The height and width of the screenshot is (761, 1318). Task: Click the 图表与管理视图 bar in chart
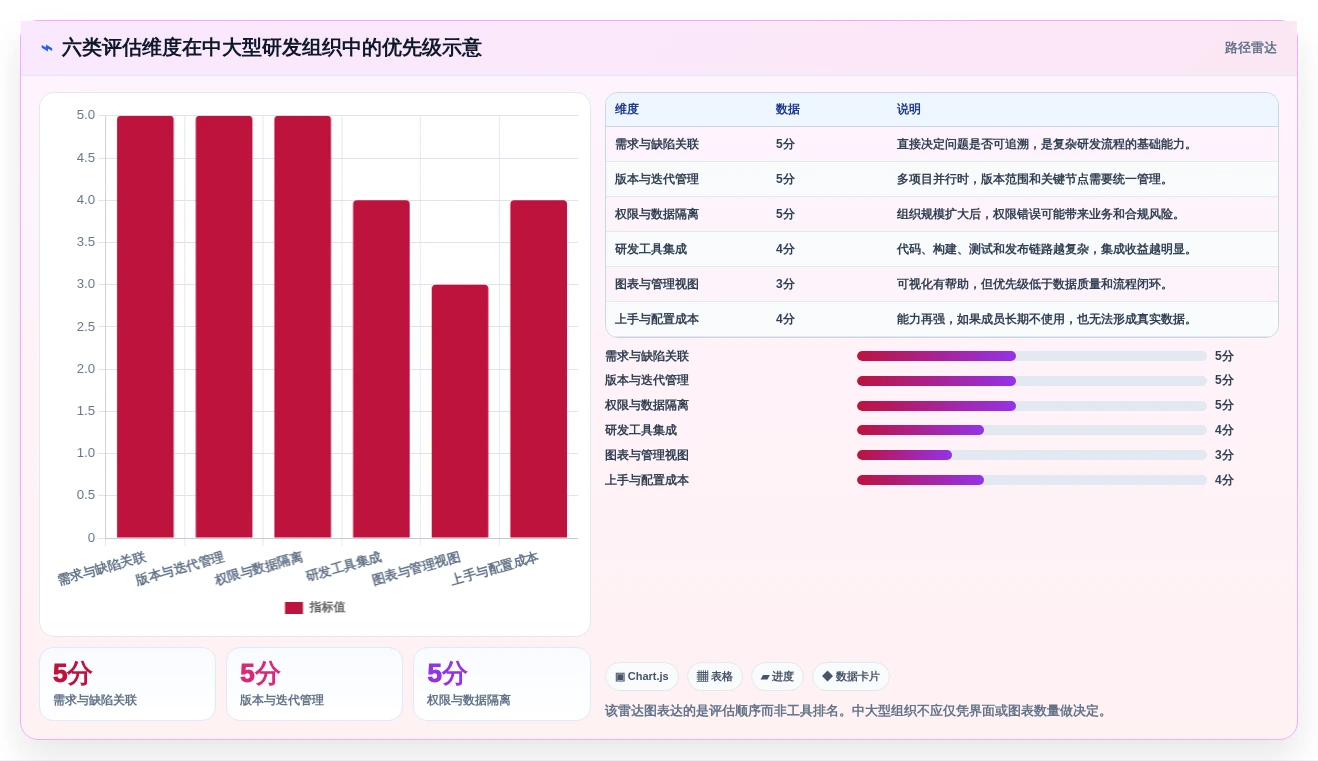460,411
